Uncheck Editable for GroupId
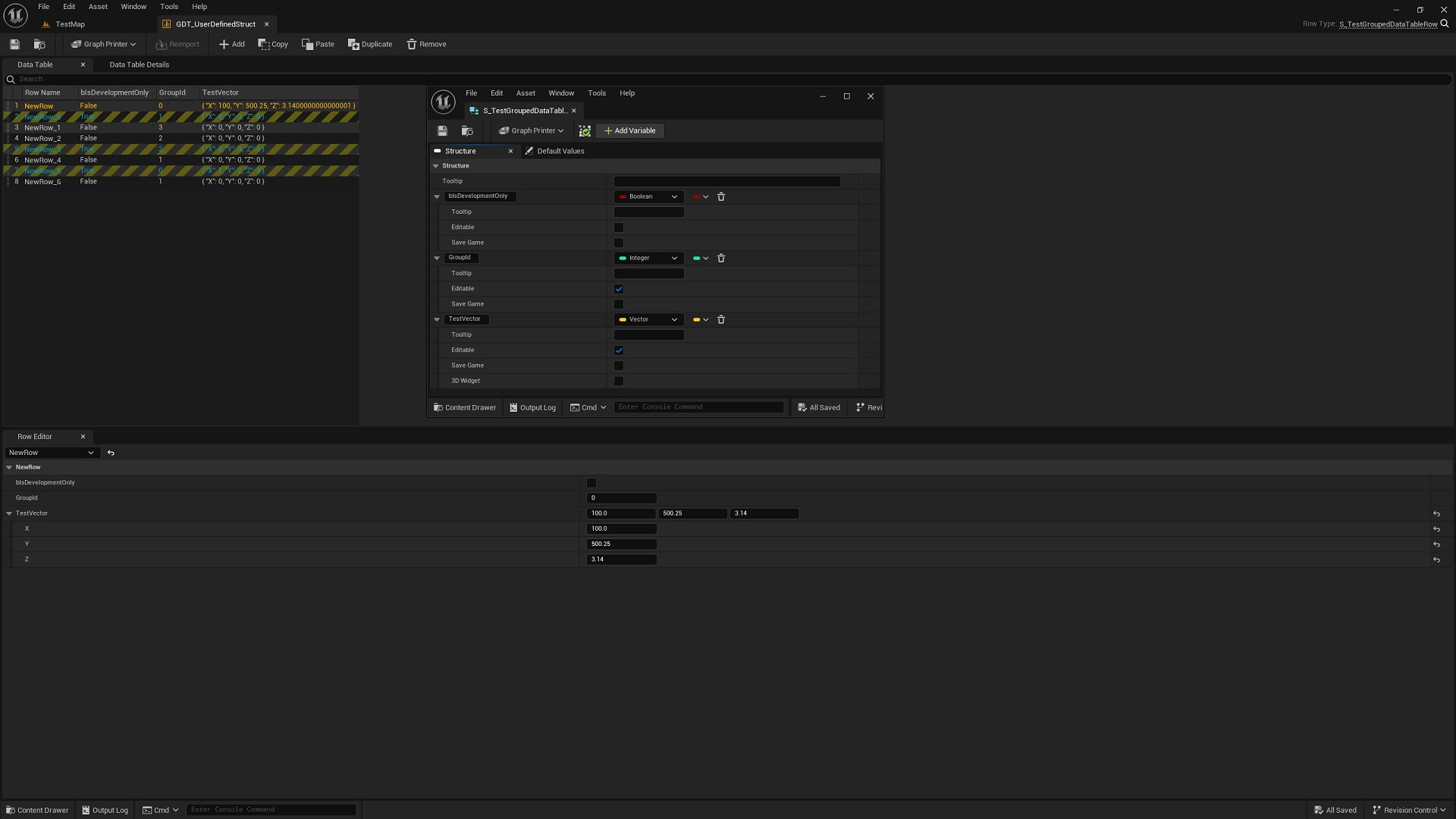The height and width of the screenshot is (819, 1456). [x=619, y=289]
